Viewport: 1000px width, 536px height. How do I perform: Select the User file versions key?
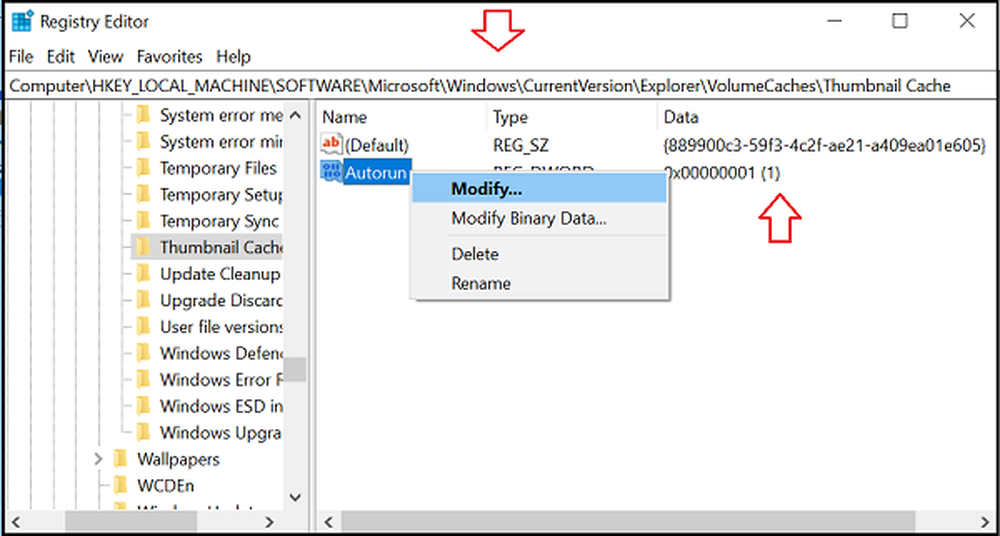(221, 327)
